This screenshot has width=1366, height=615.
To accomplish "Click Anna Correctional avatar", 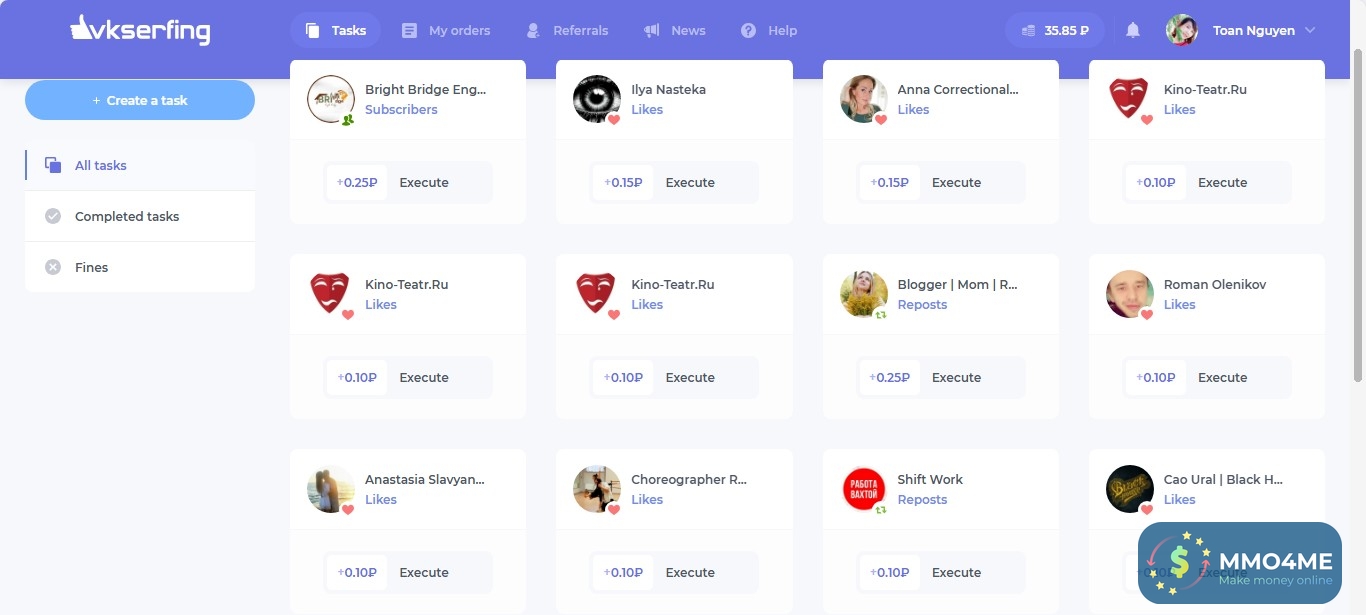I will [864, 99].
